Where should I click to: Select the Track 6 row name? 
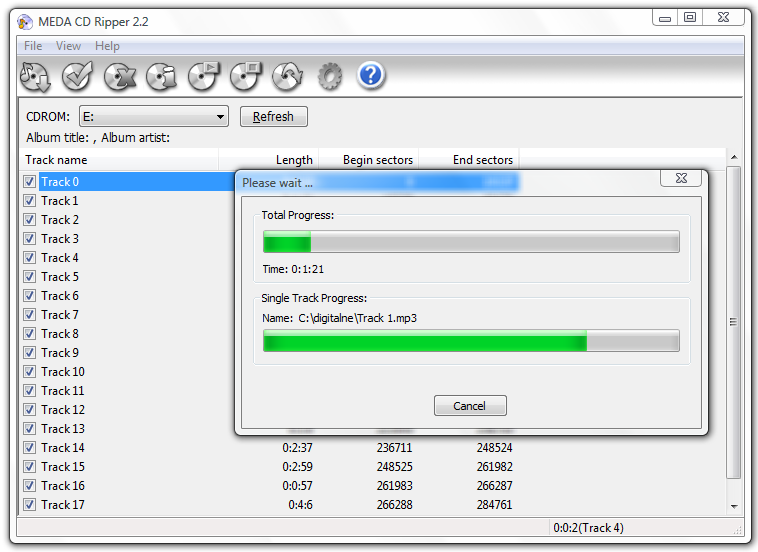60,296
